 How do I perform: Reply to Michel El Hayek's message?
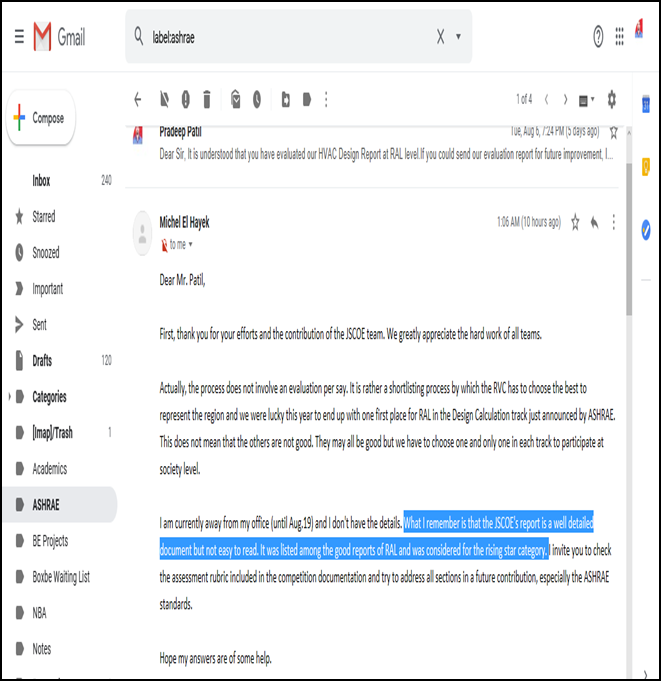click(594, 222)
